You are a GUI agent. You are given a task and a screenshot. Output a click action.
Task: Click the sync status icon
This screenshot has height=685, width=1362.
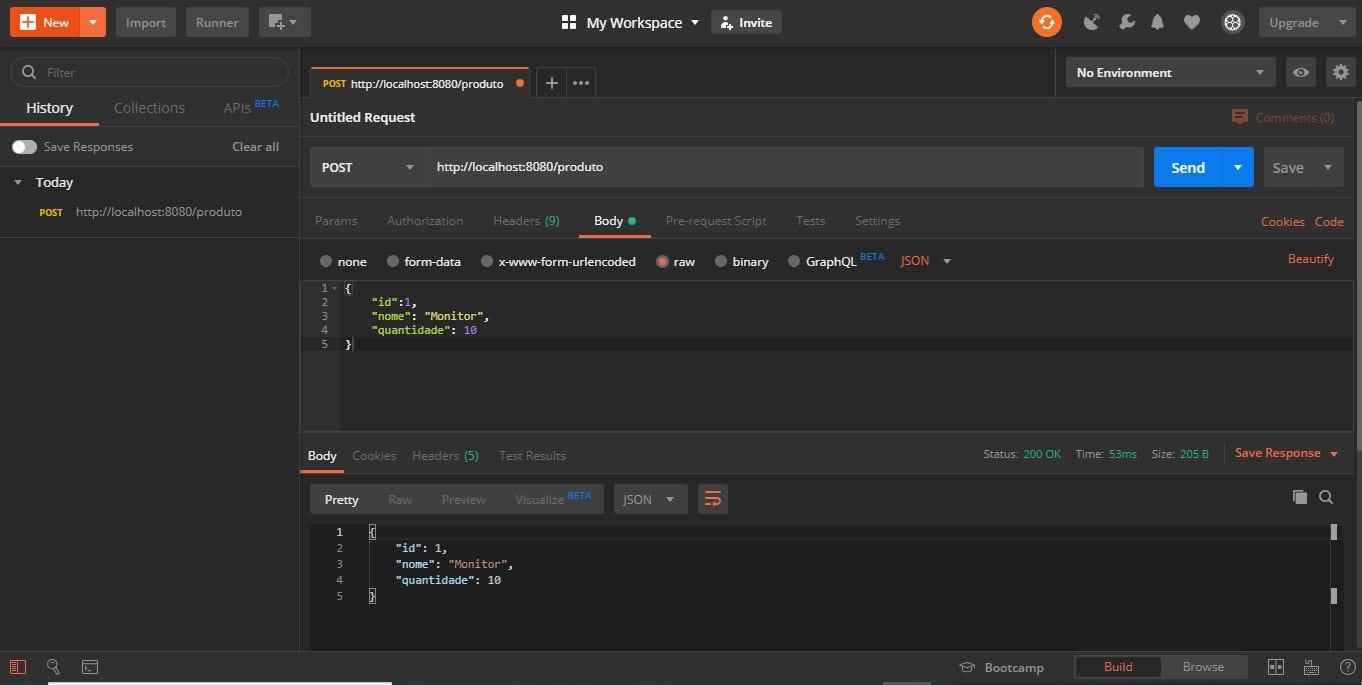(1046, 22)
